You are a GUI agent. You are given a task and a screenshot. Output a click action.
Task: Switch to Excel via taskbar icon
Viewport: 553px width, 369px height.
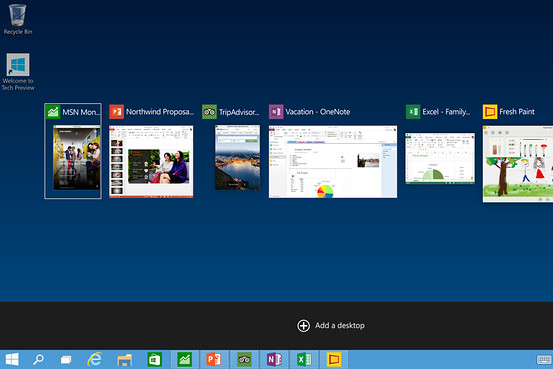coord(304,359)
